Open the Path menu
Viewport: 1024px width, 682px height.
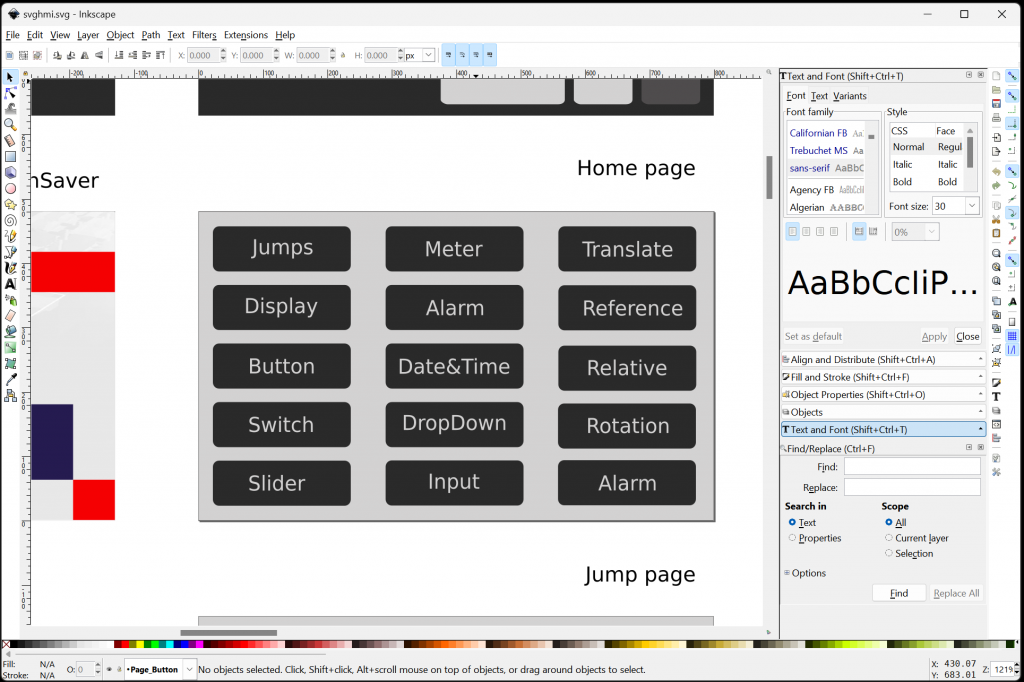pos(150,35)
